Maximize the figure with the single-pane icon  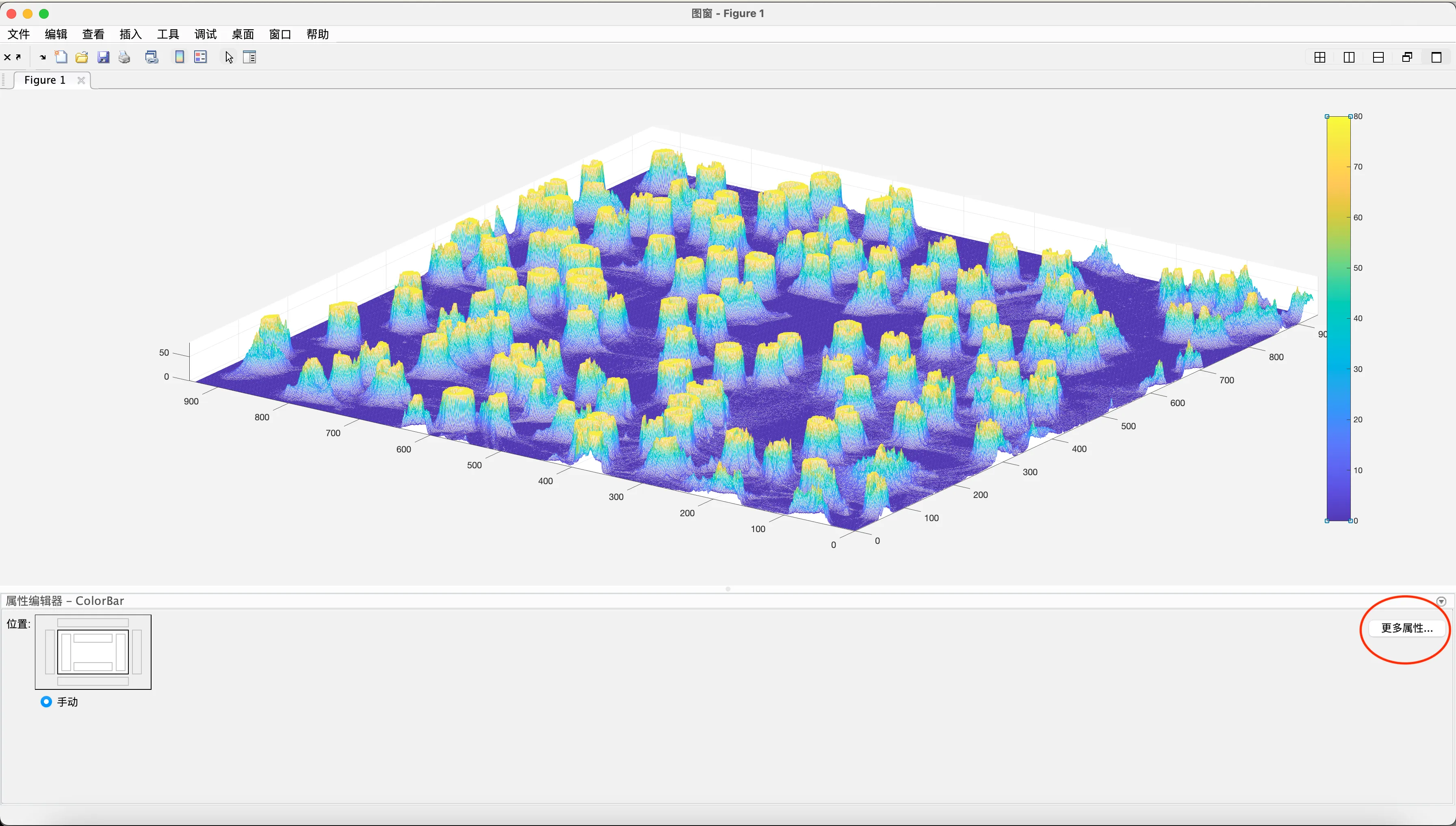pyautogui.click(x=1436, y=57)
